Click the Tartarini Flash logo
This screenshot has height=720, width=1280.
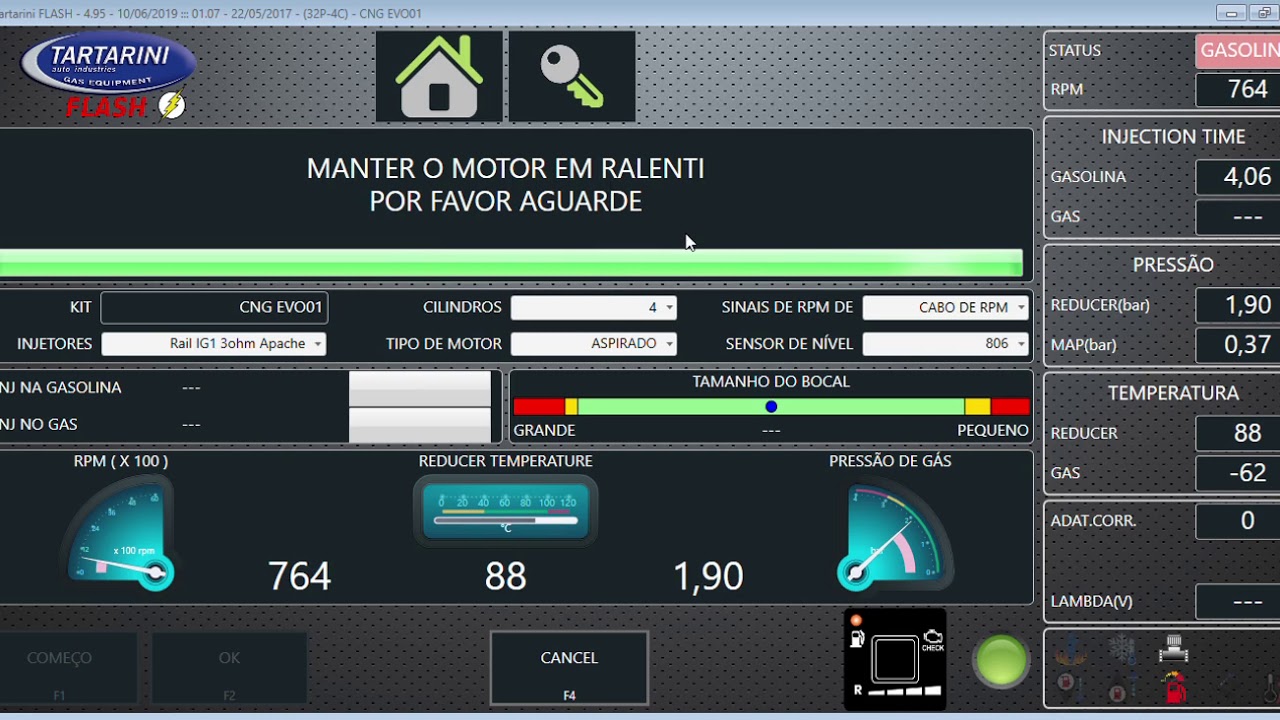(x=107, y=76)
